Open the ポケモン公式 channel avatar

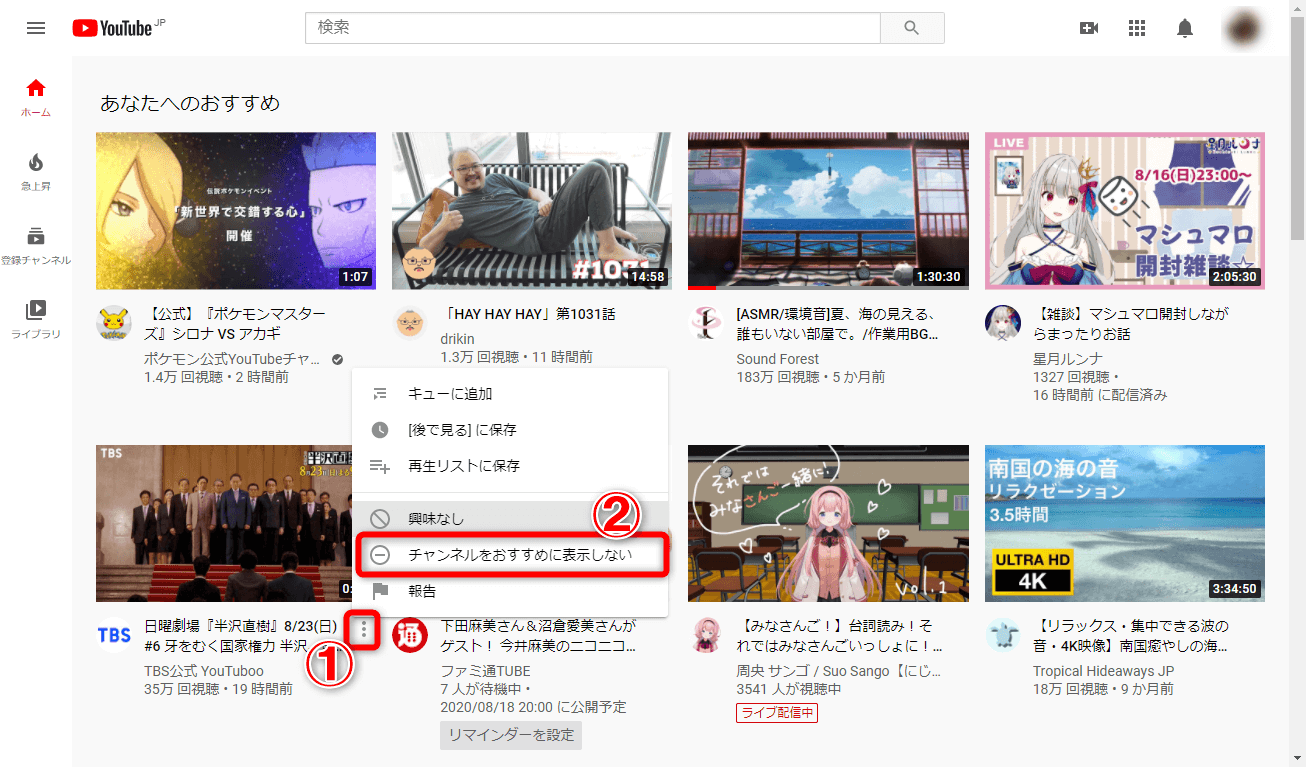click(114, 323)
